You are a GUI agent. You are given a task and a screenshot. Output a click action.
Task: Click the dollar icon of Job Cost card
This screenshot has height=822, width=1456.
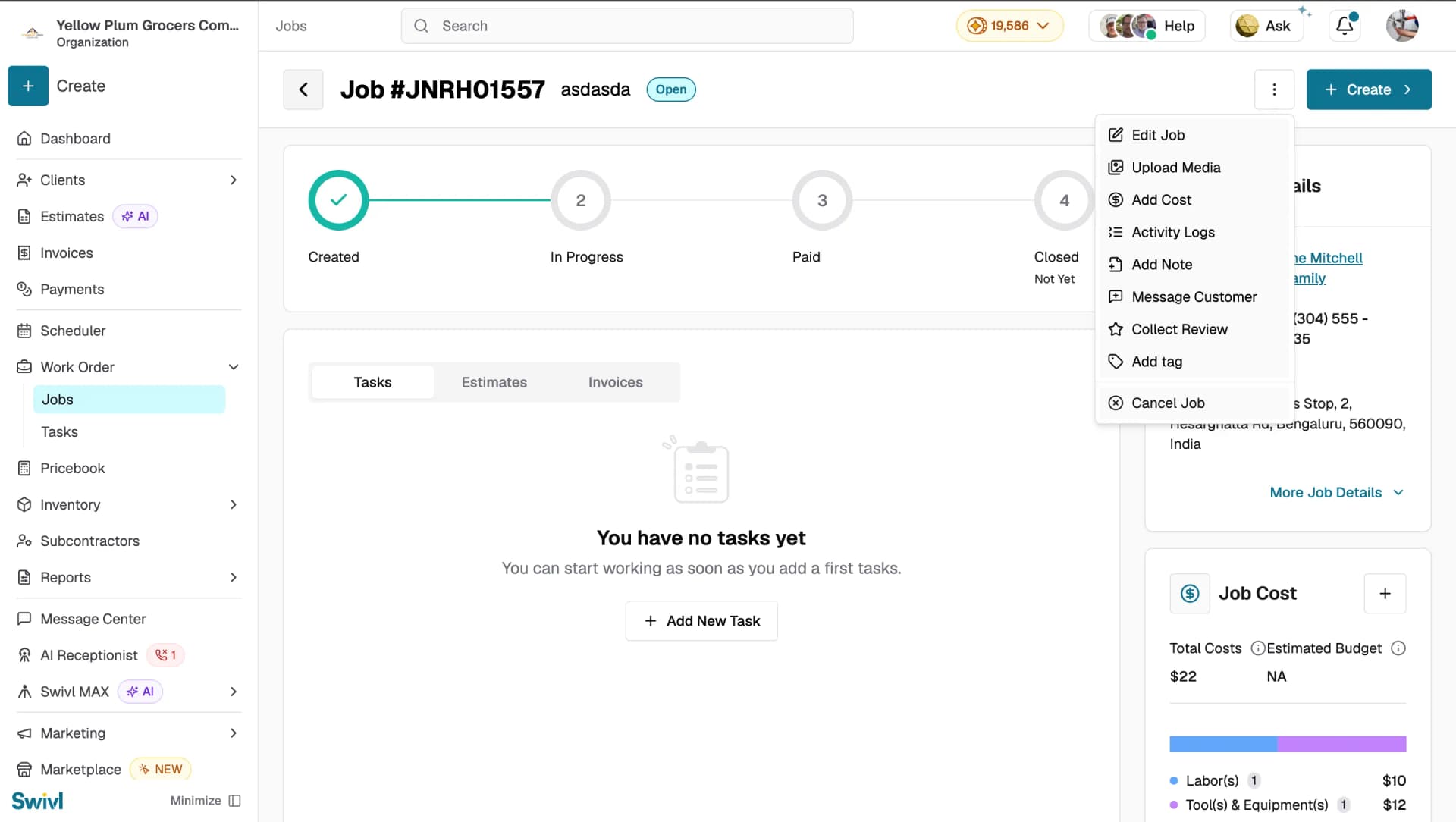pos(1190,594)
